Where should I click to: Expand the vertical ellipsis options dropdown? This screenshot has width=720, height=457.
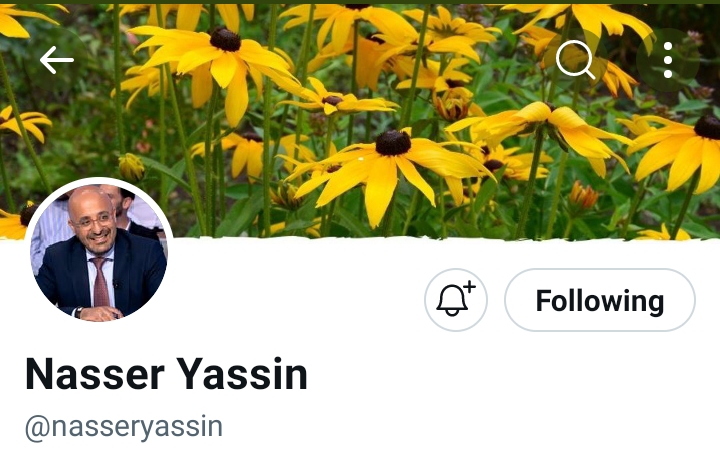(668, 60)
